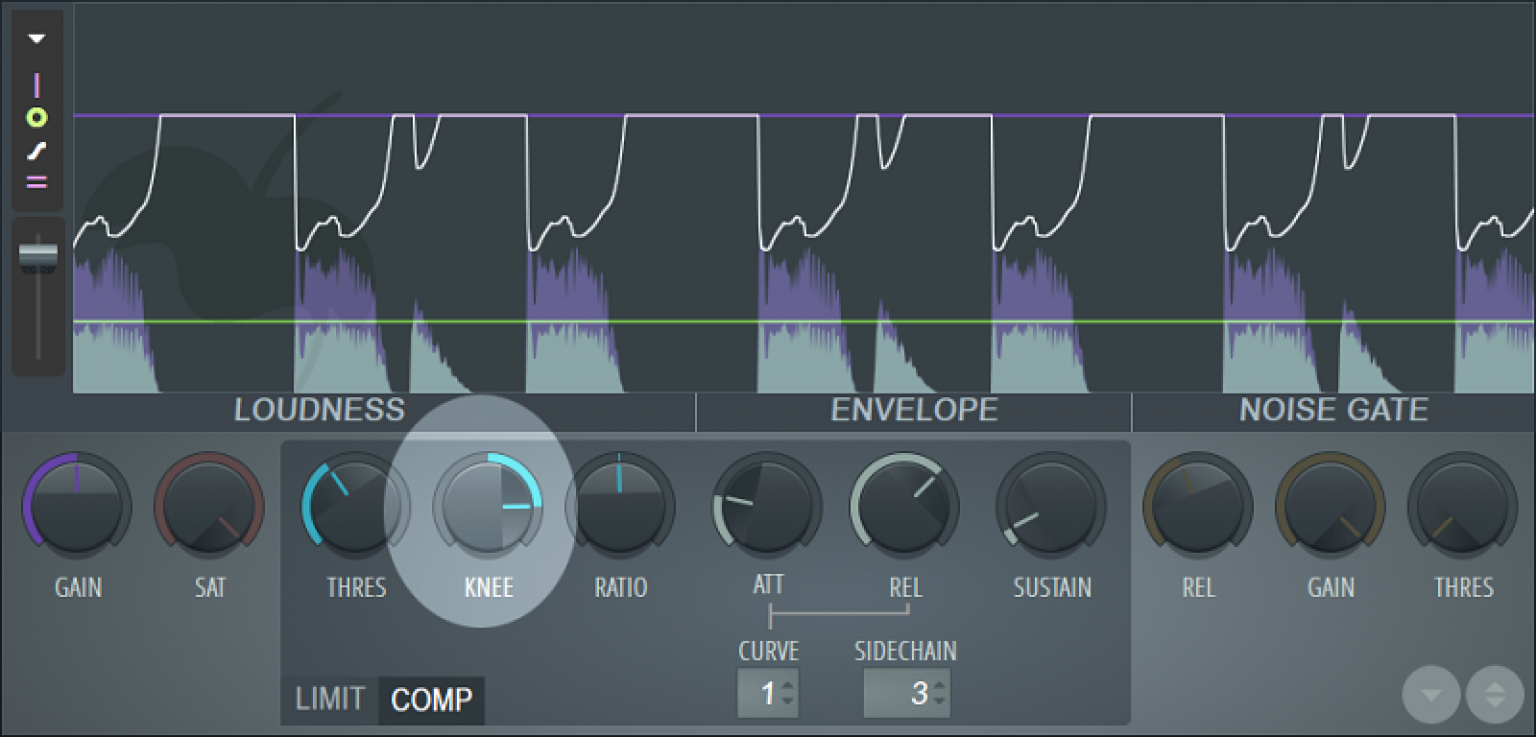Switch to the LIMIT tab
Viewport: 1536px width, 737px height.
click(330, 700)
